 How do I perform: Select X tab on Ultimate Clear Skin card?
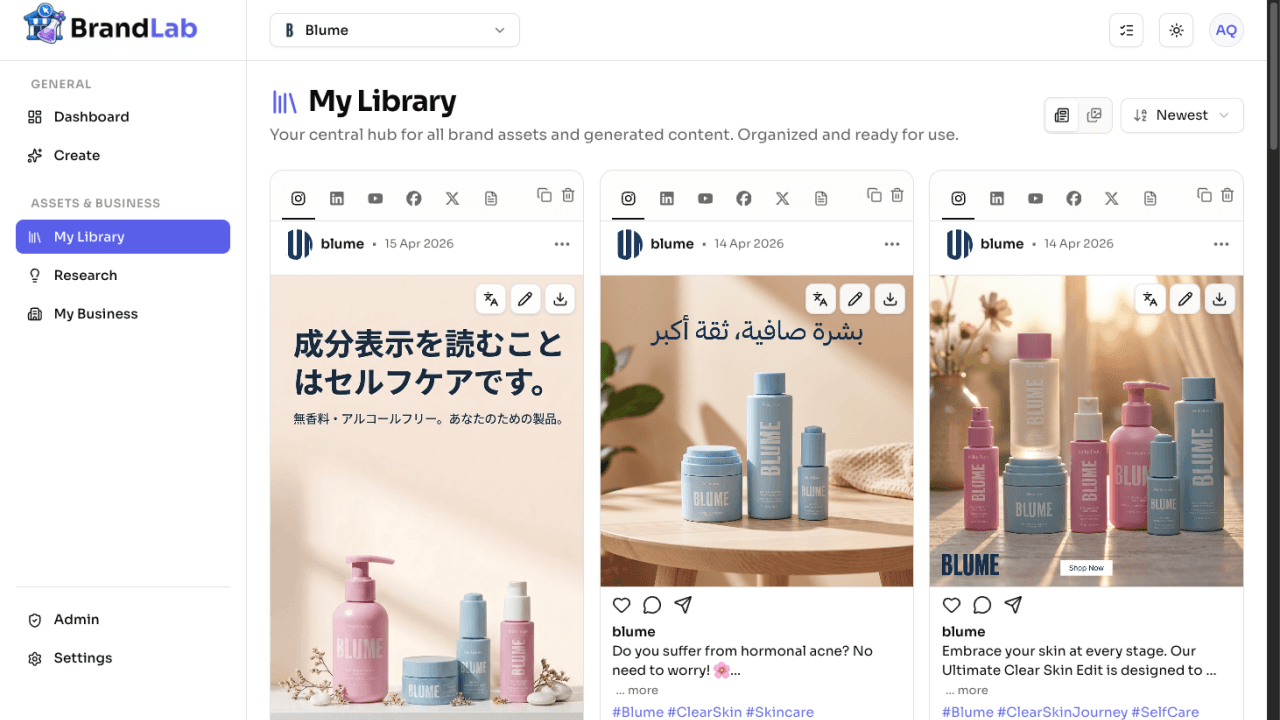pyautogui.click(x=1112, y=198)
